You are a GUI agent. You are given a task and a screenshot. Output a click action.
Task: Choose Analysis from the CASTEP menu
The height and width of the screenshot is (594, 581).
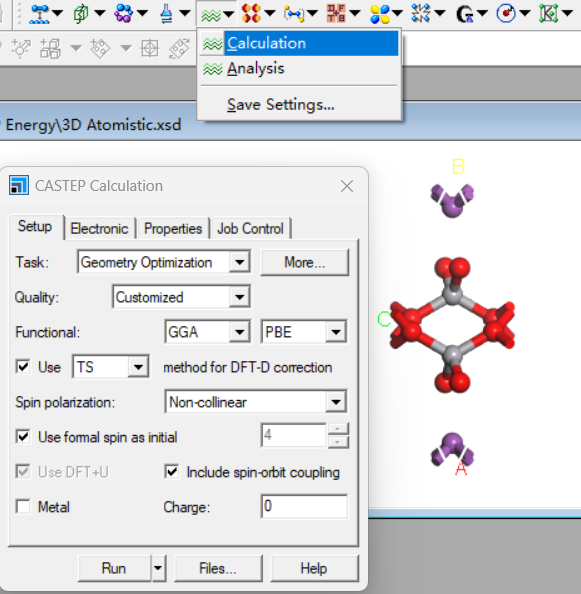pos(299,69)
